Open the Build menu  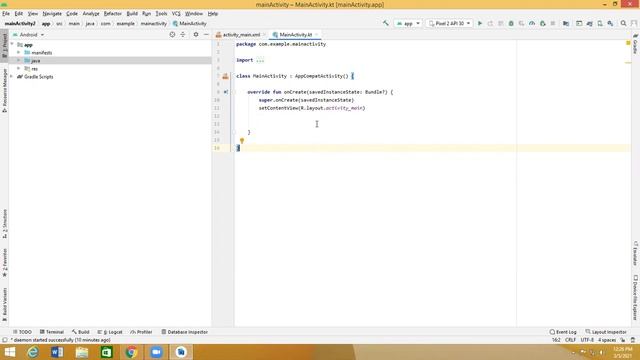pos(132,13)
